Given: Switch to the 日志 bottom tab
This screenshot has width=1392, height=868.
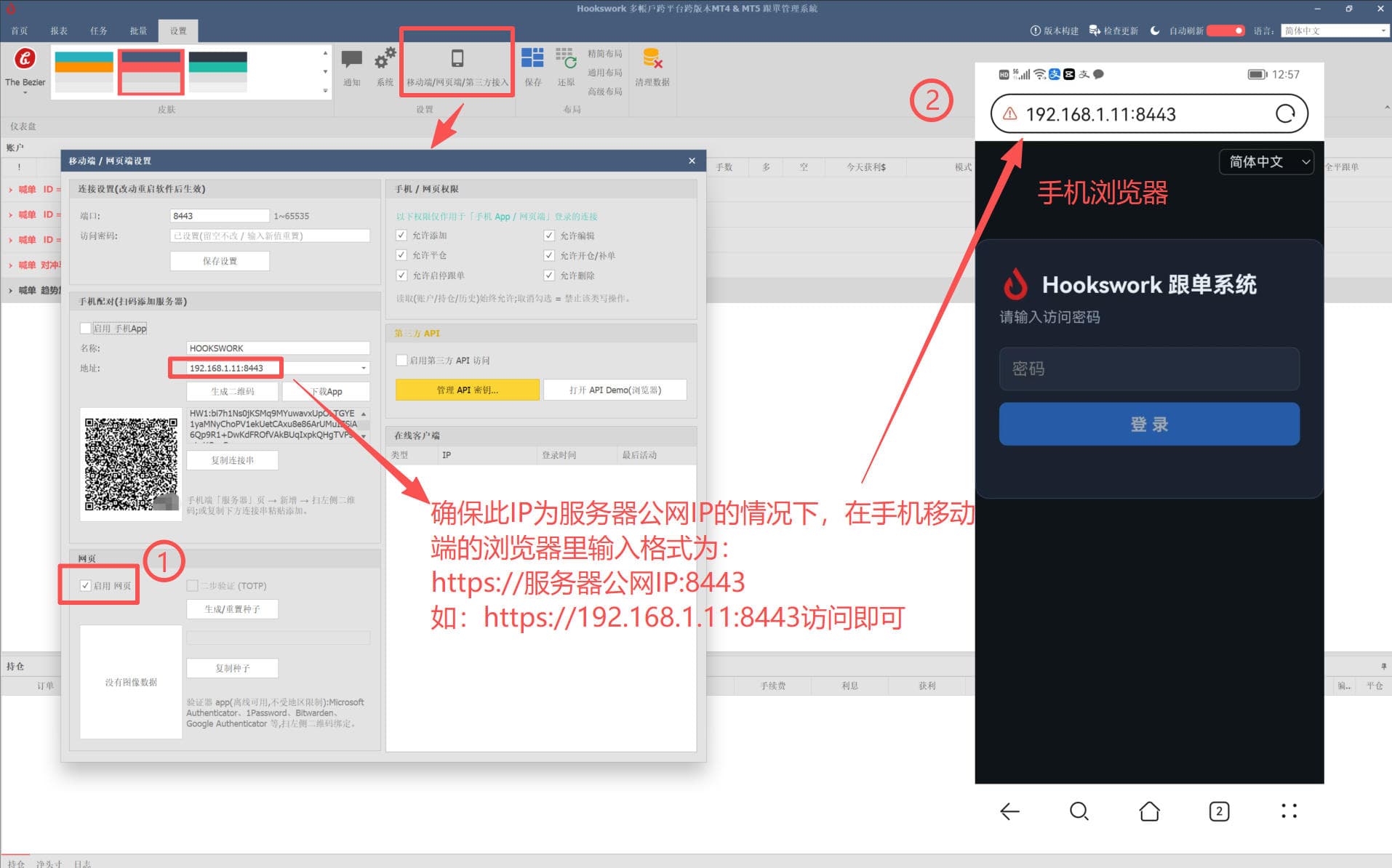Looking at the screenshot, I should (x=82, y=863).
